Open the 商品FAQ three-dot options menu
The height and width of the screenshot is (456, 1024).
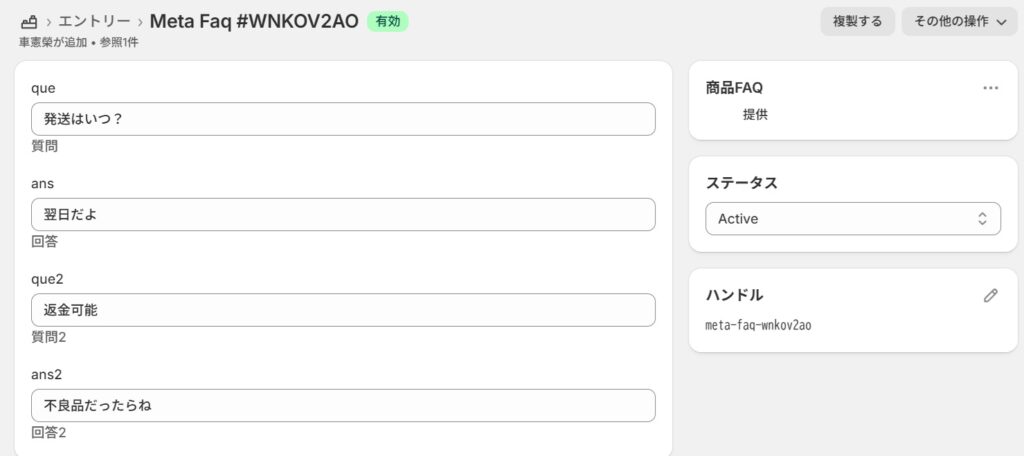point(990,88)
